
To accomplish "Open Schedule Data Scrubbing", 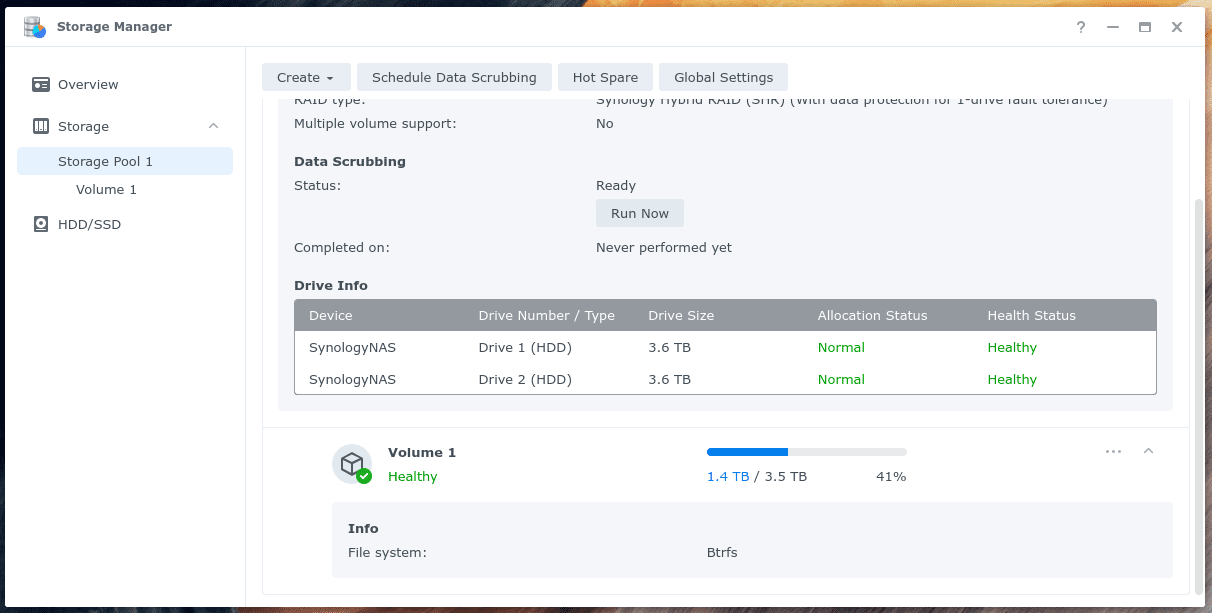I will 454,77.
